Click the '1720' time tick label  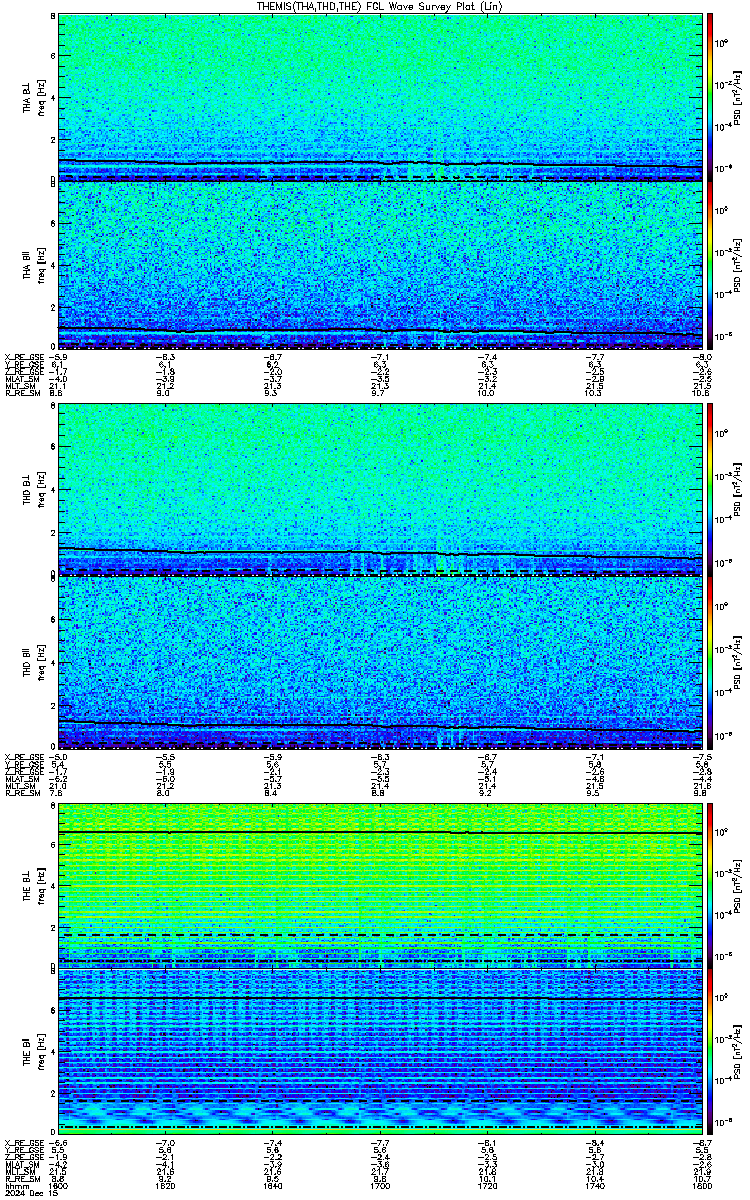(x=487, y=1186)
